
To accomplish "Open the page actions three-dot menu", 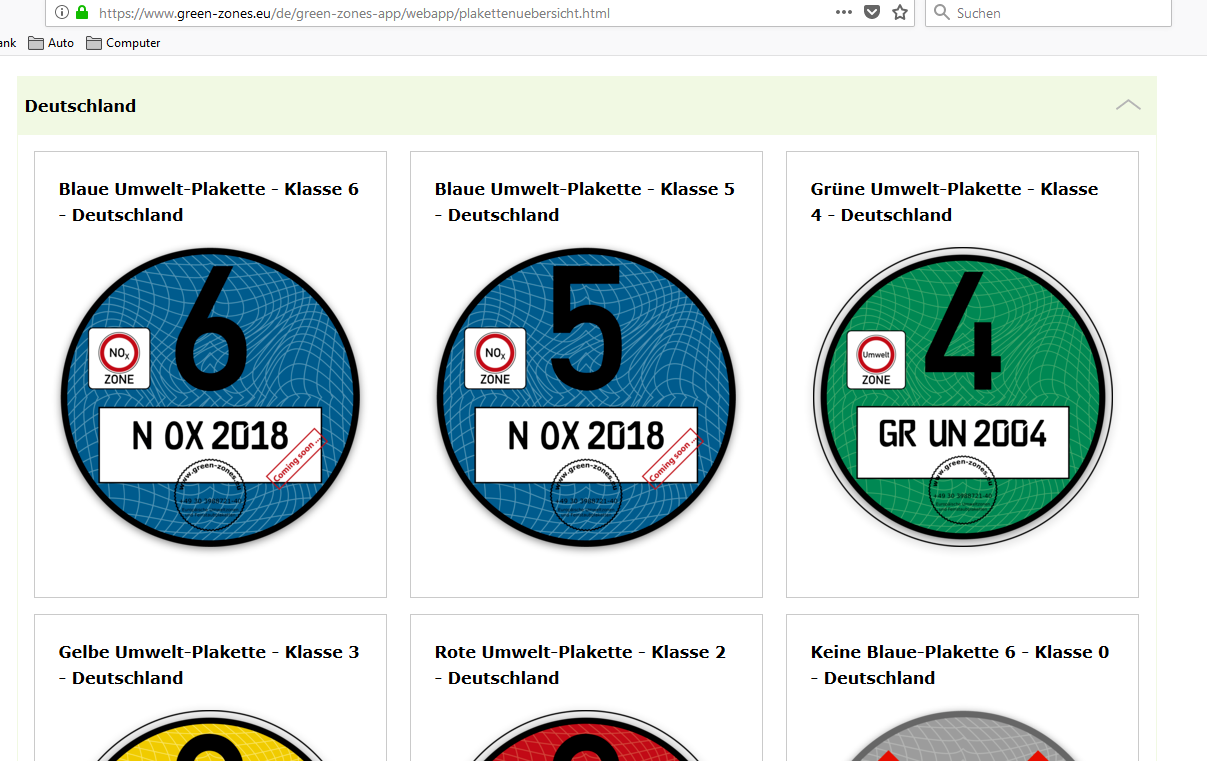I will pyautogui.click(x=843, y=13).
